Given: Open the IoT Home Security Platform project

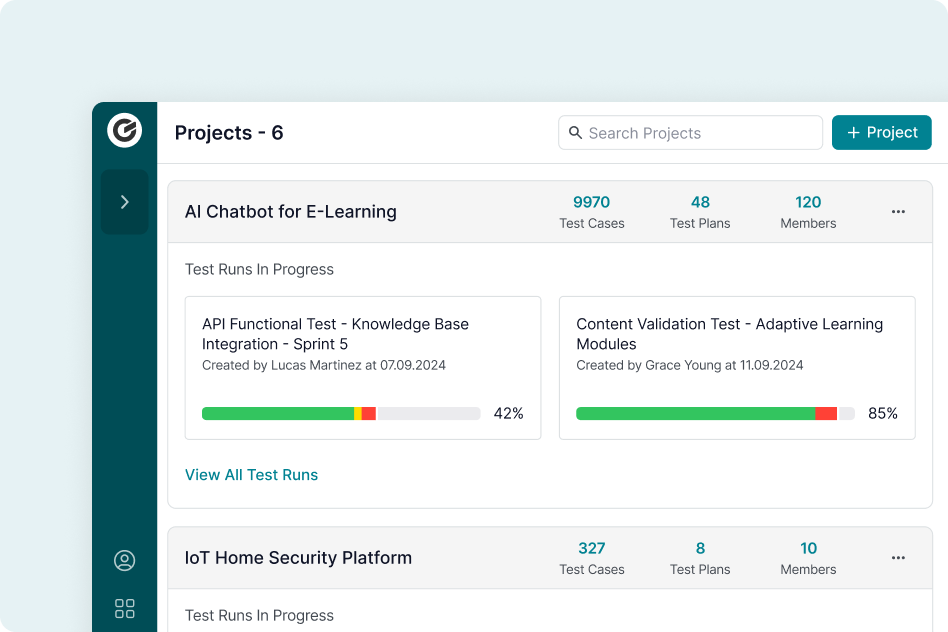Looking at the screenshot, I should (x=298, y=558).
